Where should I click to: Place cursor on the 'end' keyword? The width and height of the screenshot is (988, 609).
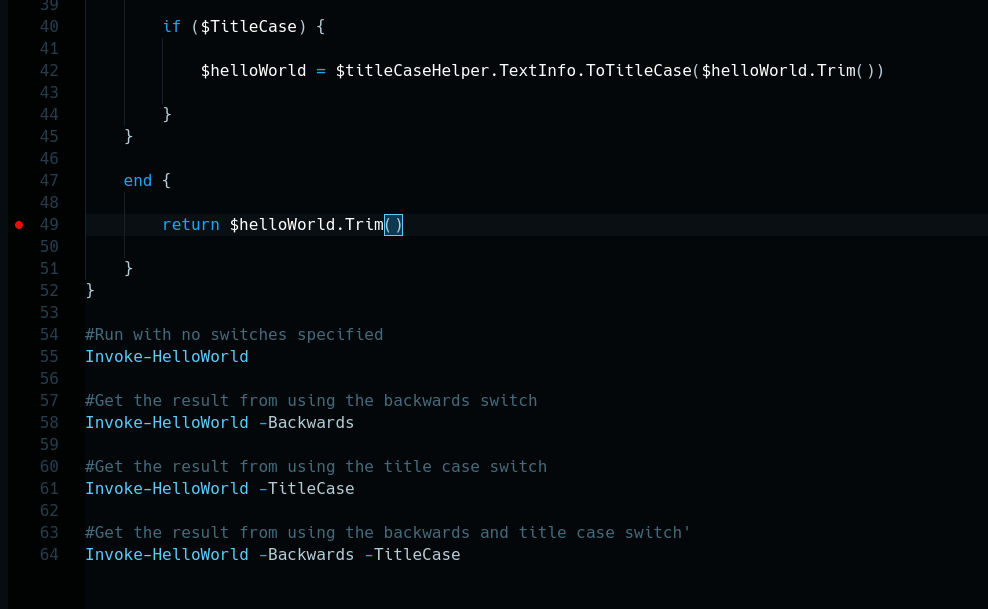[x=138, y=181]
